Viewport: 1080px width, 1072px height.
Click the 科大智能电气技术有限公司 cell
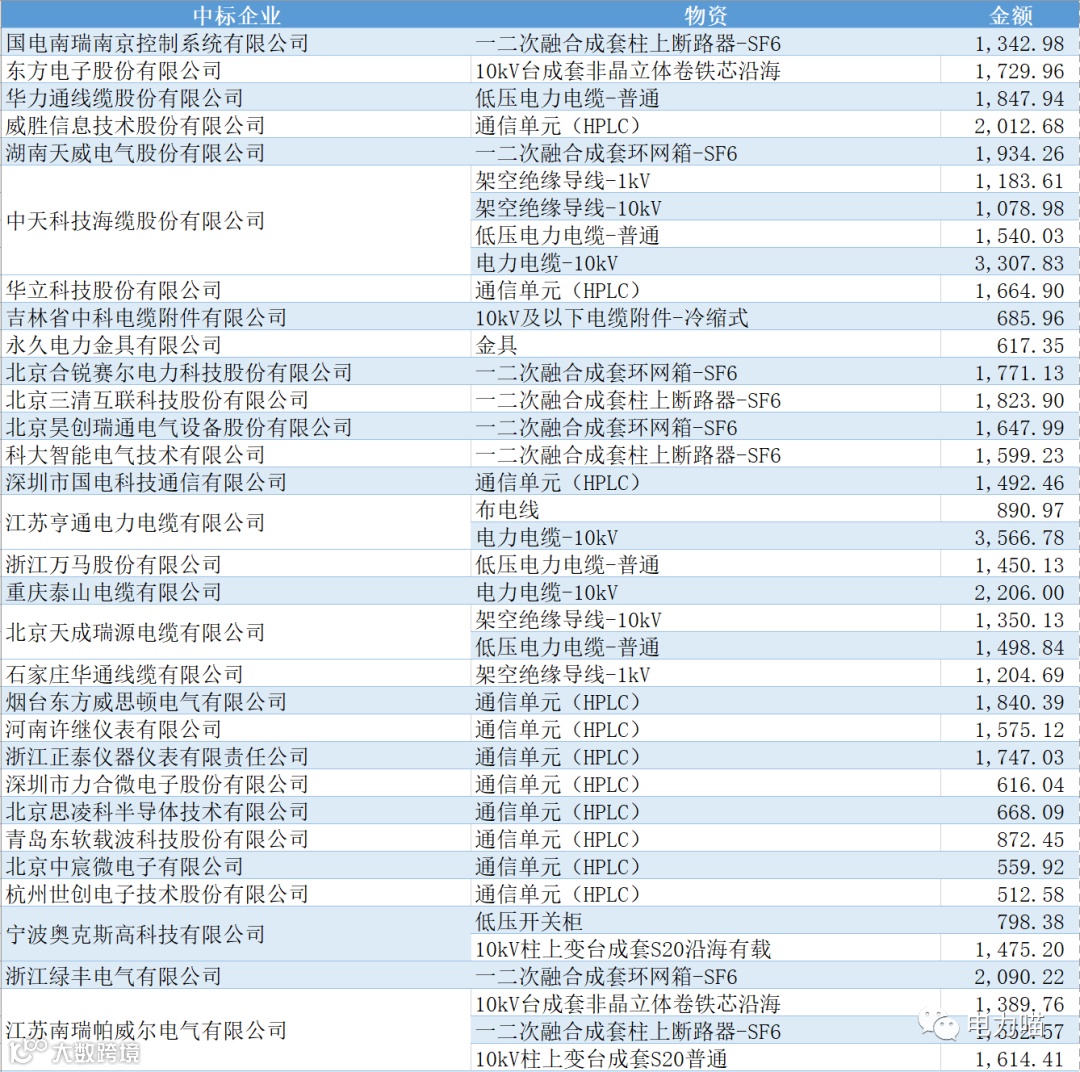[x=236, y=454]
